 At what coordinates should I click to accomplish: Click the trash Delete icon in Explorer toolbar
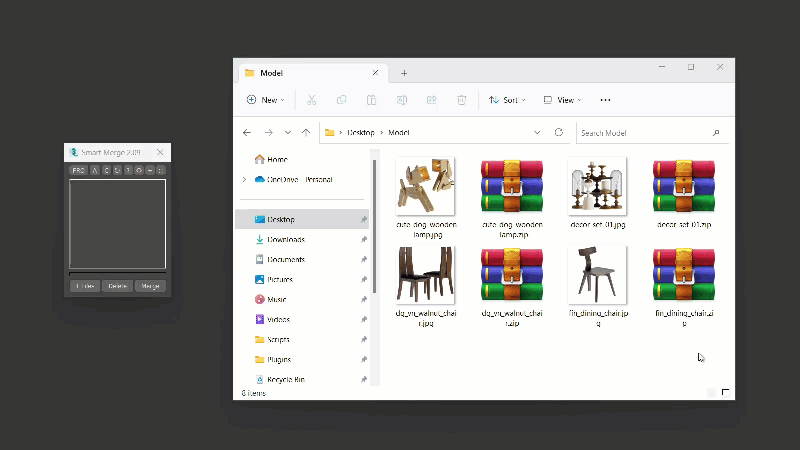tap(461, 100)
